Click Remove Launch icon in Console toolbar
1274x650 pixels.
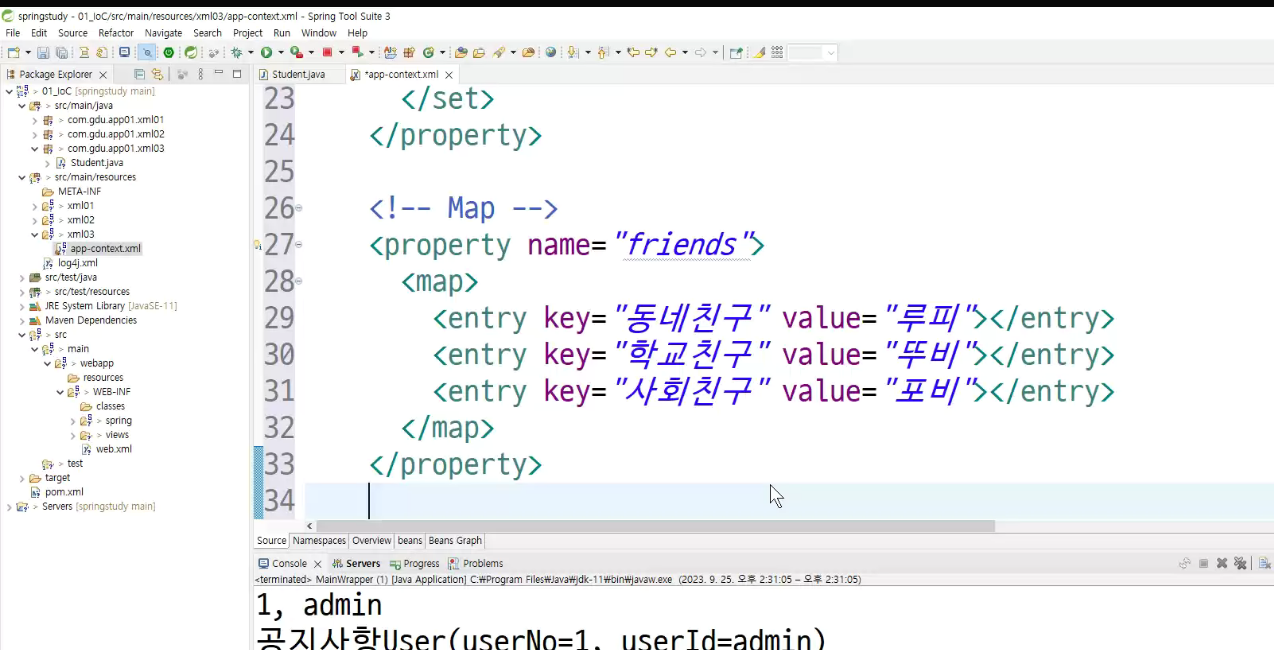click(x=1221, y=563)
